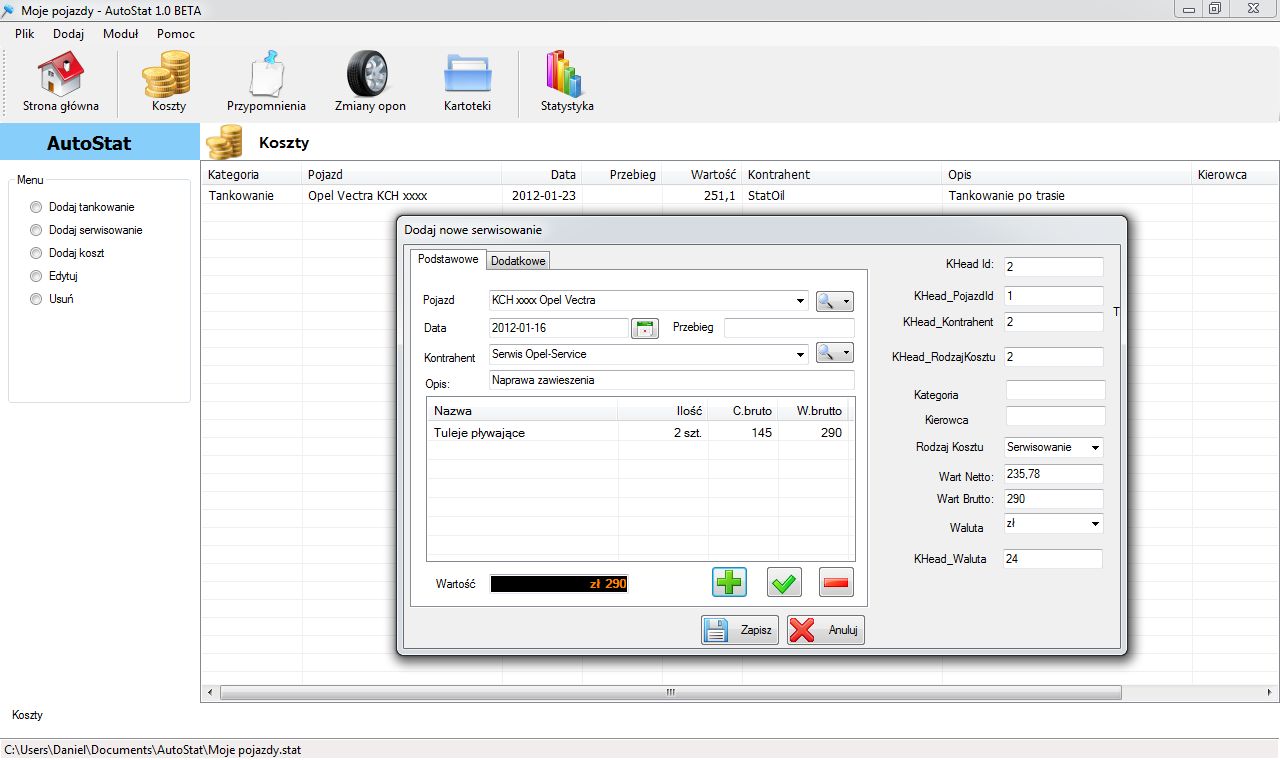This screenshot has height=760, width=1280.
Task: Switch to Dodatkowe tab
Action: (518, 260)
